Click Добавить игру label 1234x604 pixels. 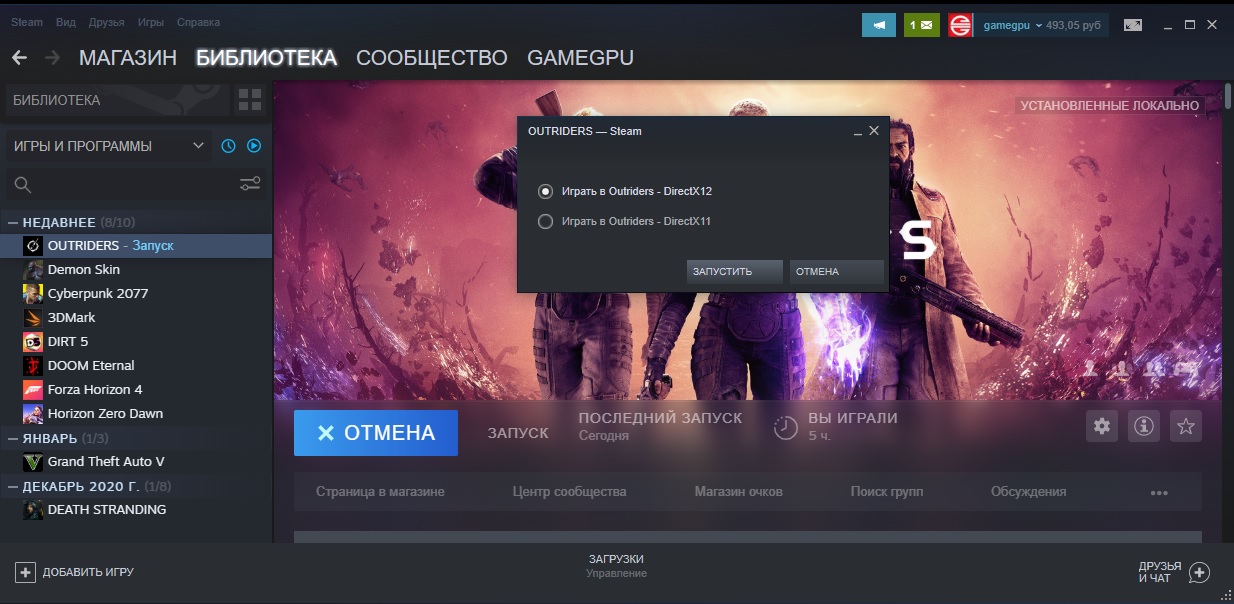(x=88, y=572)
